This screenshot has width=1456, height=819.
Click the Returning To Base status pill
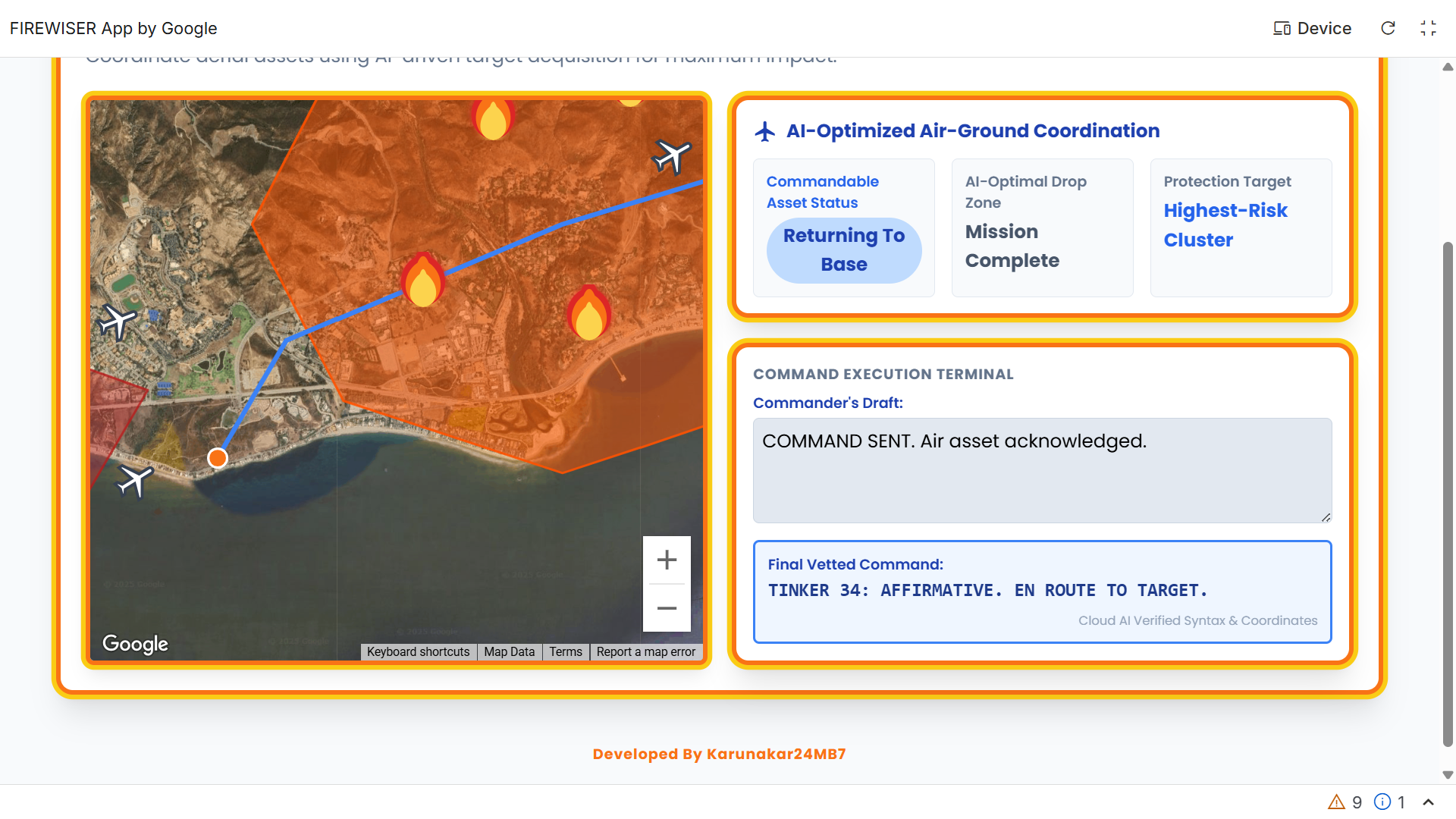844,250
